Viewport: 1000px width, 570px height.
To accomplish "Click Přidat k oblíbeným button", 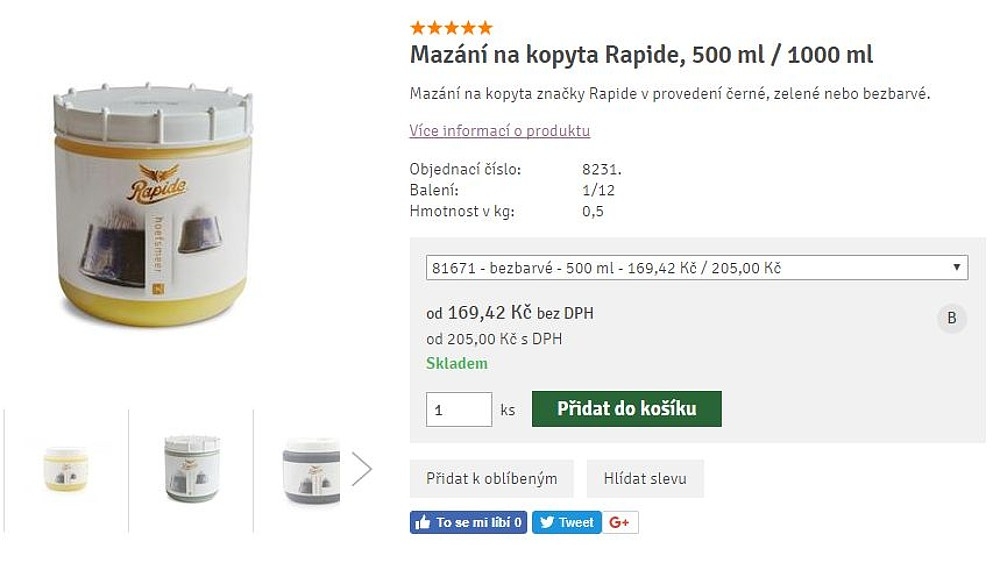I will pyautogui.click(x=491, y=479).
